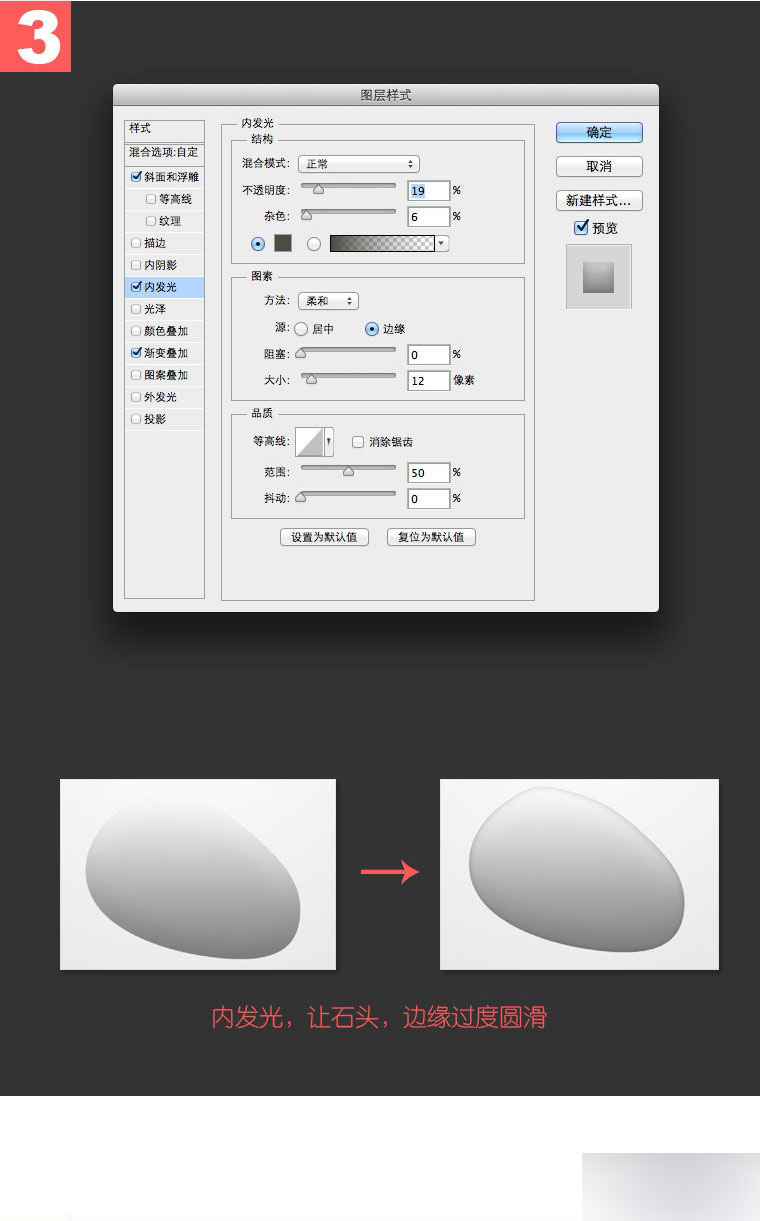Image resolution: width=760 pixels, height=1221 pixels.
Task: Click the 抖动 jitter slider handle
Action: point(300,496)
